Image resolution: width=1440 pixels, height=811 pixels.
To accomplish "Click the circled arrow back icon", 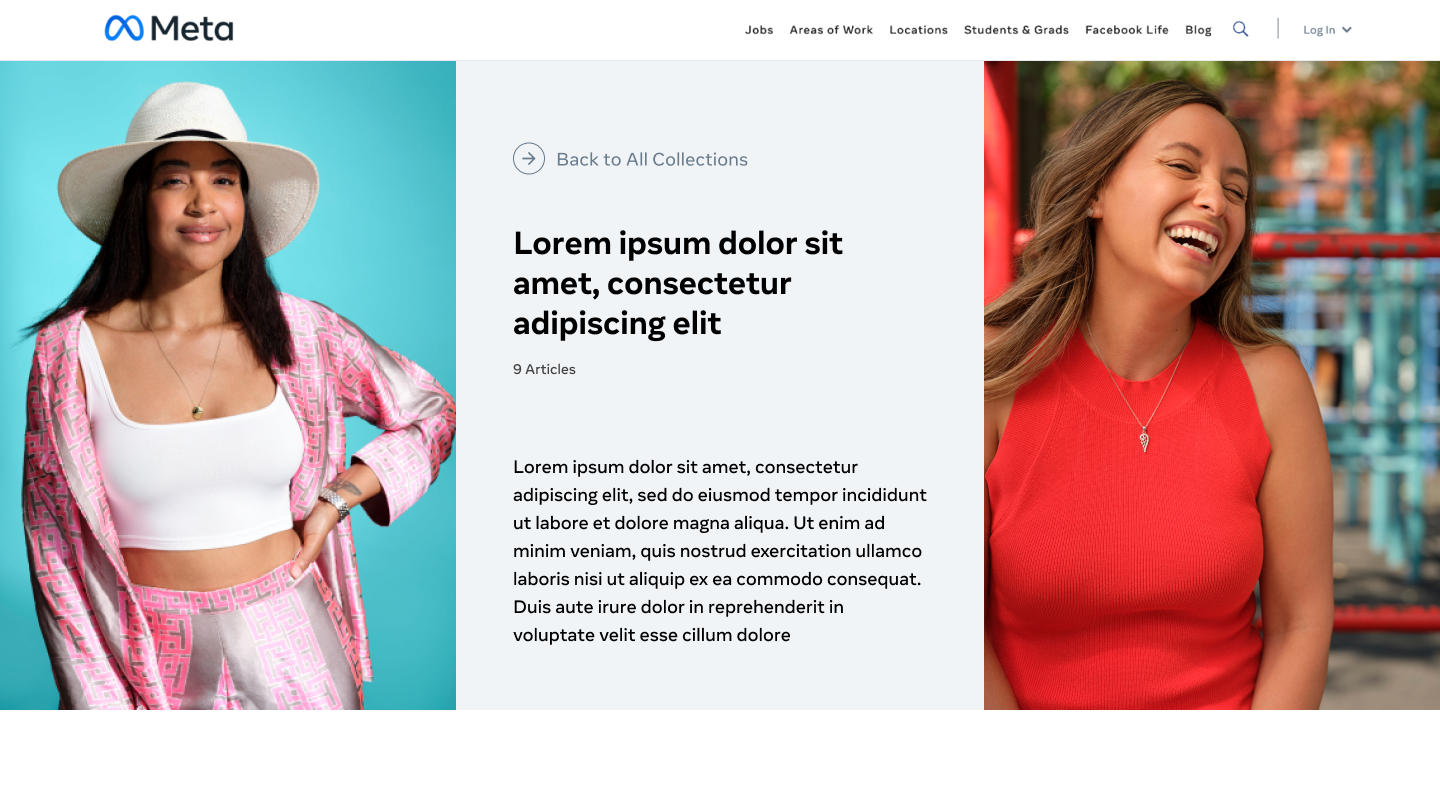I will pos(529,158).
